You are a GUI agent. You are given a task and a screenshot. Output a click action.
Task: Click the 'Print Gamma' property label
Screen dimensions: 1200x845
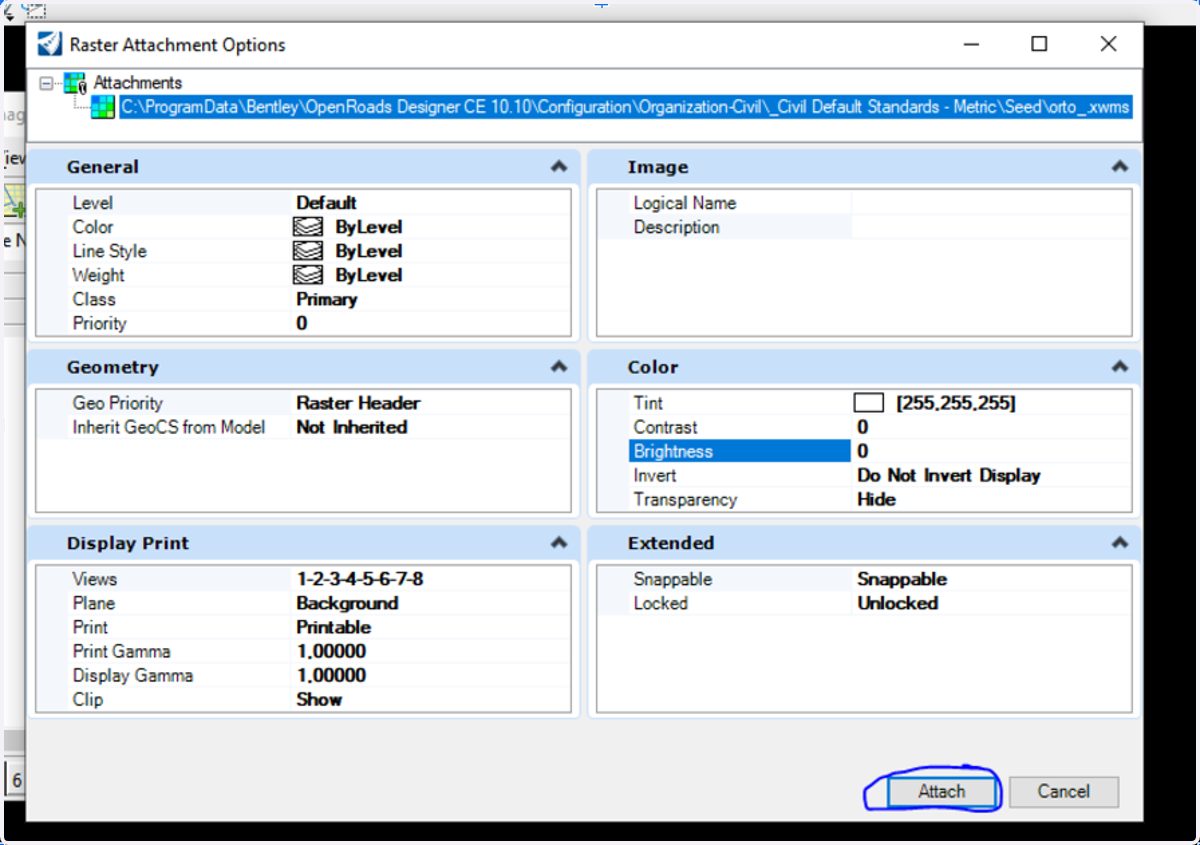coord(121,651)
